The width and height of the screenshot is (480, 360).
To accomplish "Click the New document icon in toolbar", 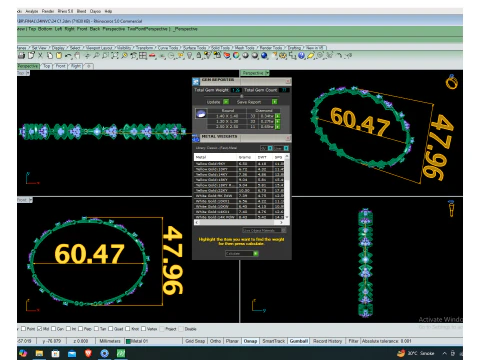I will tap(31, 56).
